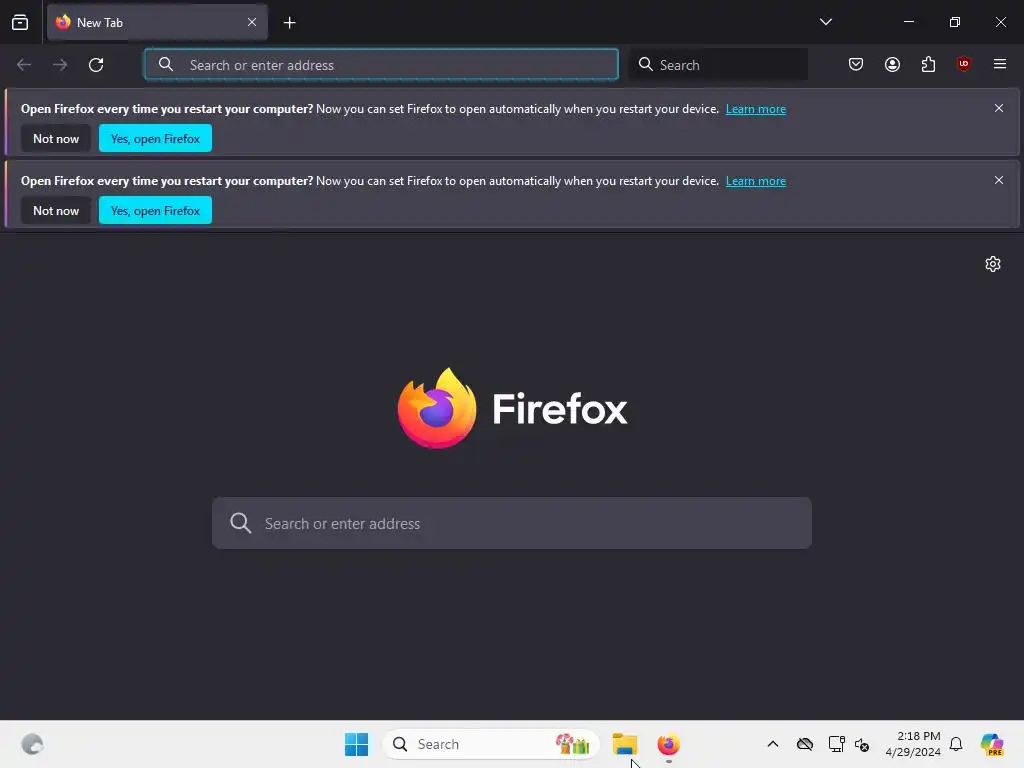Open the Firefox account icon
Viewport: 1024px width, 768px height.
coord(892,64)
